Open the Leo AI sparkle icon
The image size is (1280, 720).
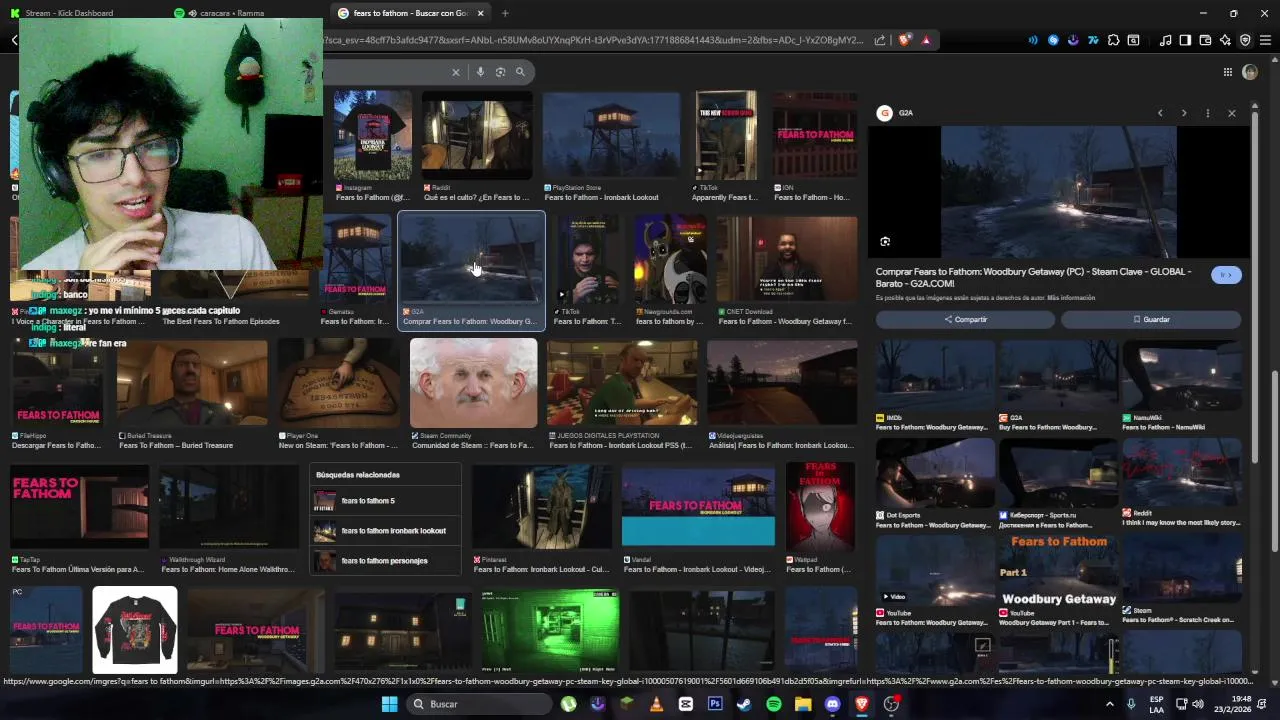pyautogui.click(x=1225, y=40)
